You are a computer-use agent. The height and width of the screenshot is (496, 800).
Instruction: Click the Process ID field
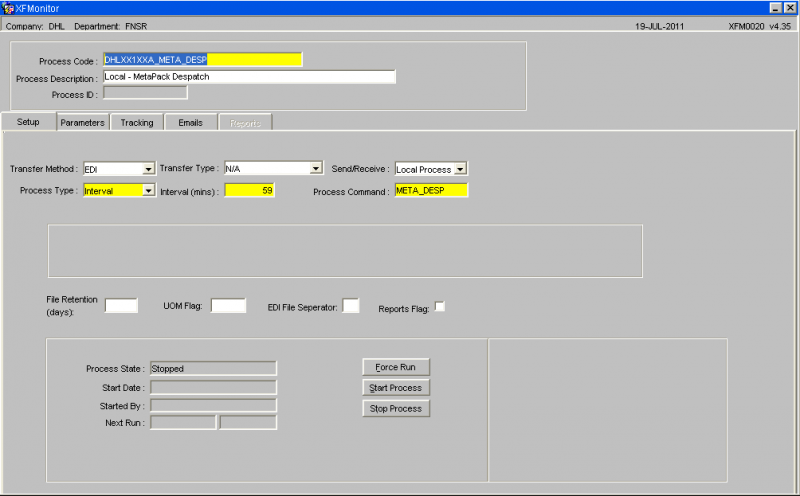145,93
